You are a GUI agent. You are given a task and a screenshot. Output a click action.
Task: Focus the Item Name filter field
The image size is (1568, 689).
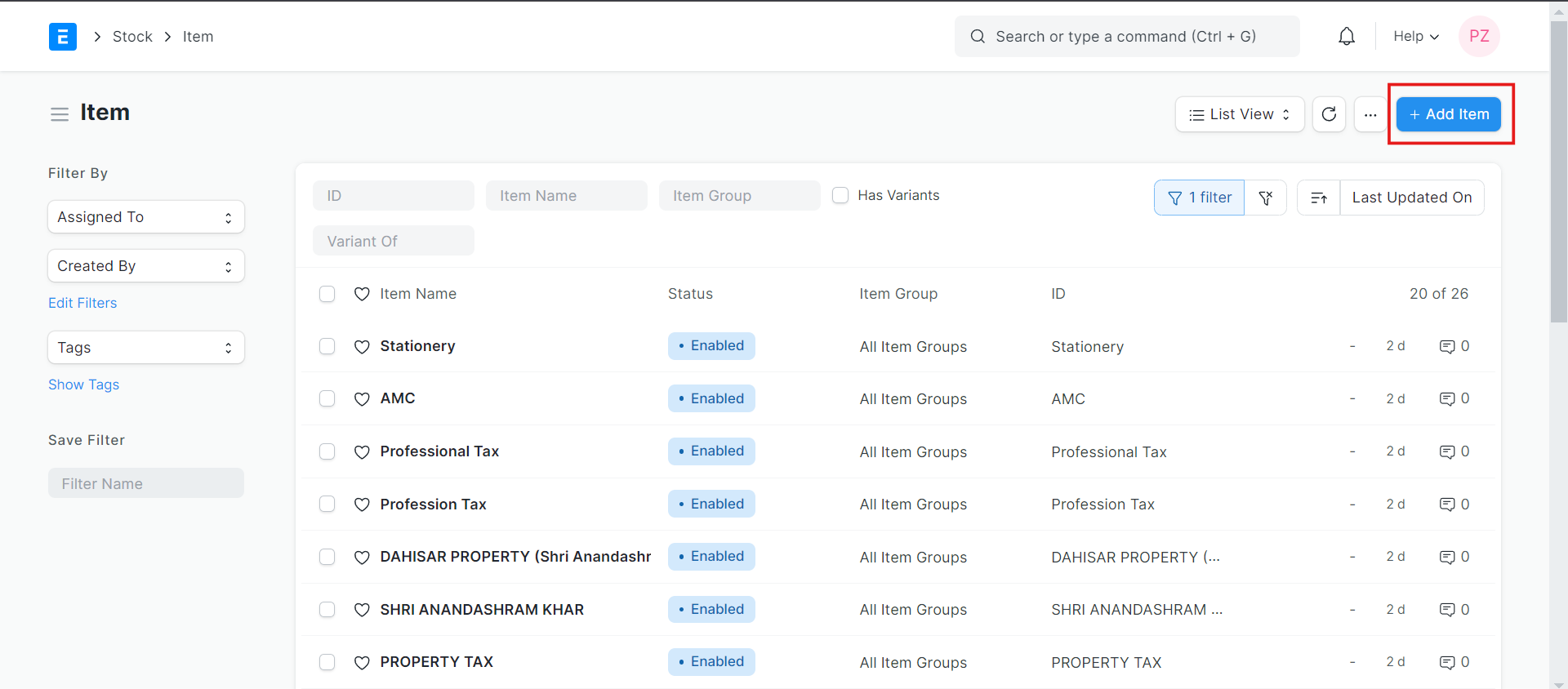coord(567,196)
